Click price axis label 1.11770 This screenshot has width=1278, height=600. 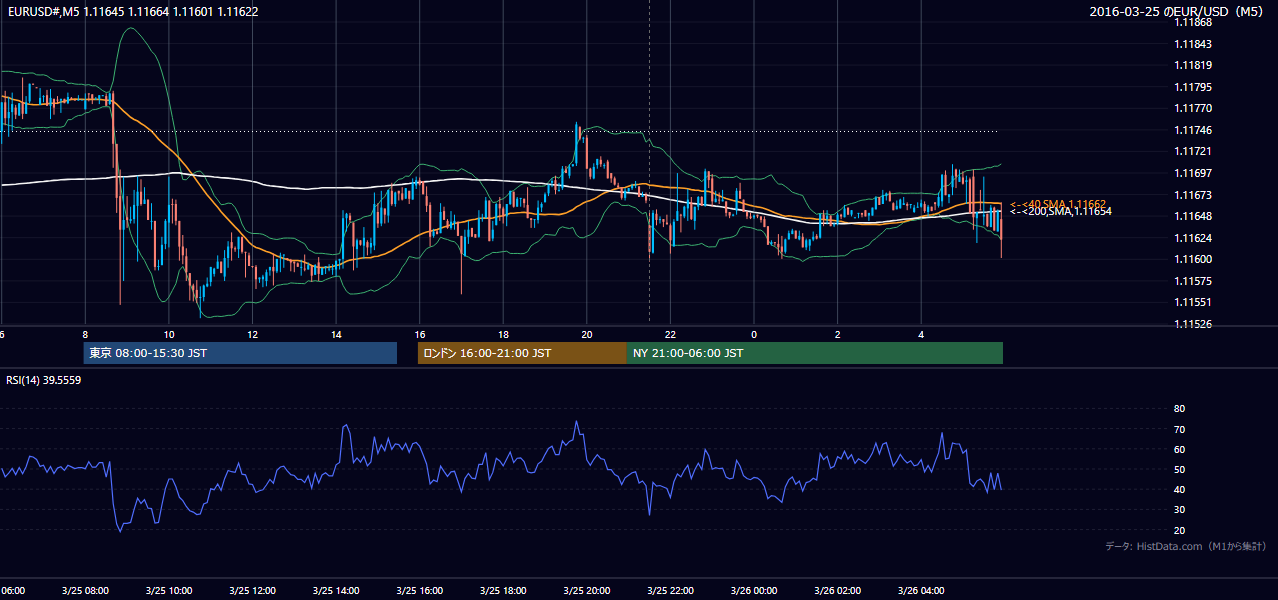[1192, 109]
